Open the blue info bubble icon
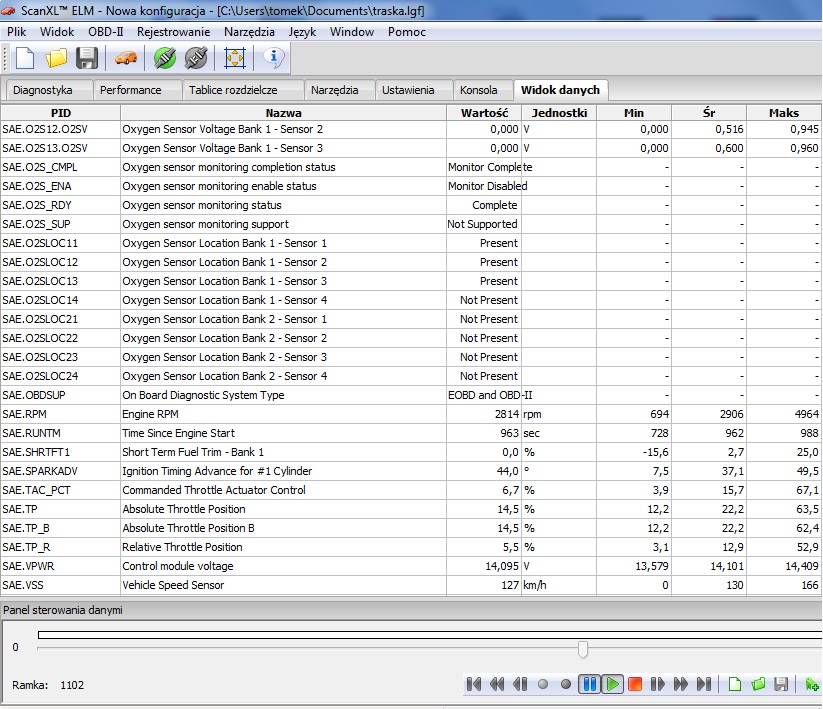The width and height of the screenshot is (823, 709). click(x=273, y=58)
